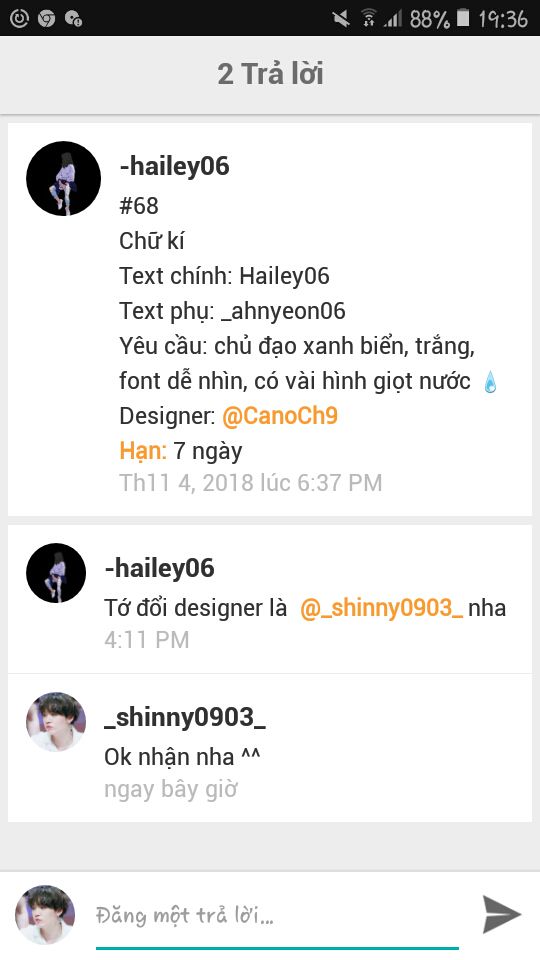Tap the water droplet emoji in the post
Image resolution: width=540 pixels, height=960 pixels.
tap(490, 382)
